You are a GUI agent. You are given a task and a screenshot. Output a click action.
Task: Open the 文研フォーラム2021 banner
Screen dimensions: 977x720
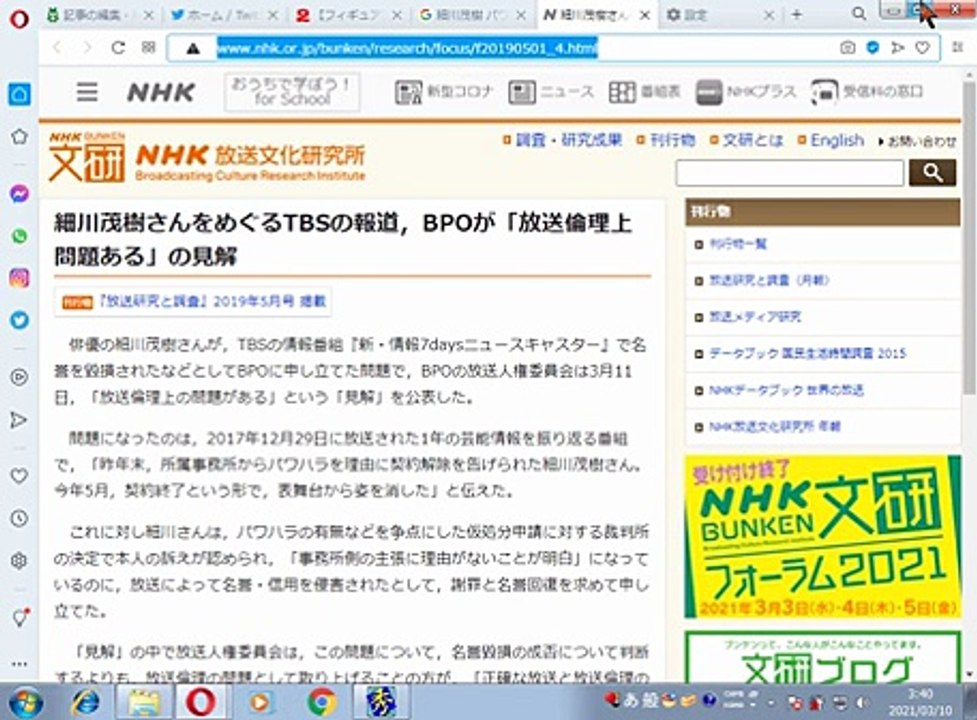[x=822, y=536]
